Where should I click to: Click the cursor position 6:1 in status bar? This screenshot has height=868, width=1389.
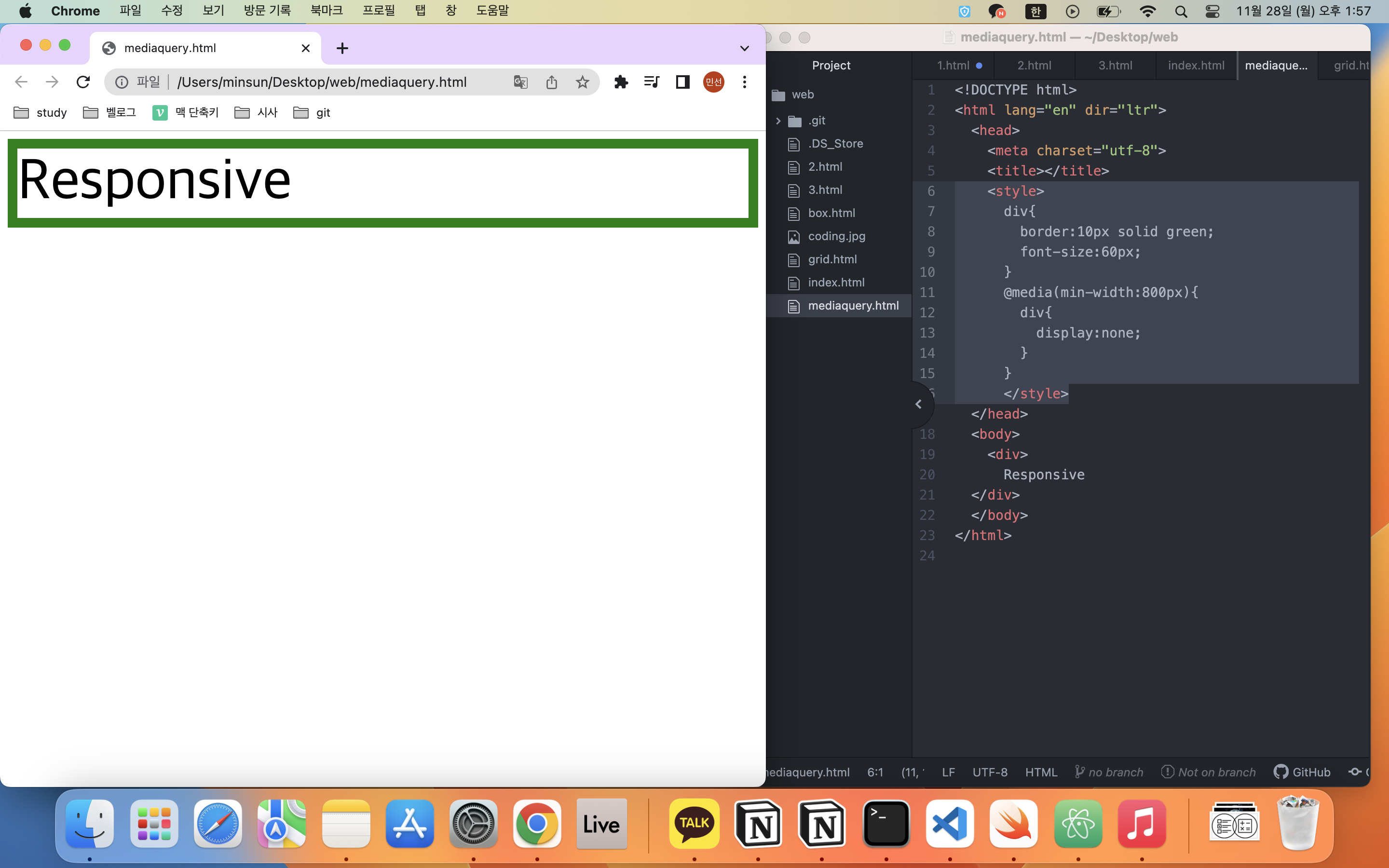click(x=875, y=772)
